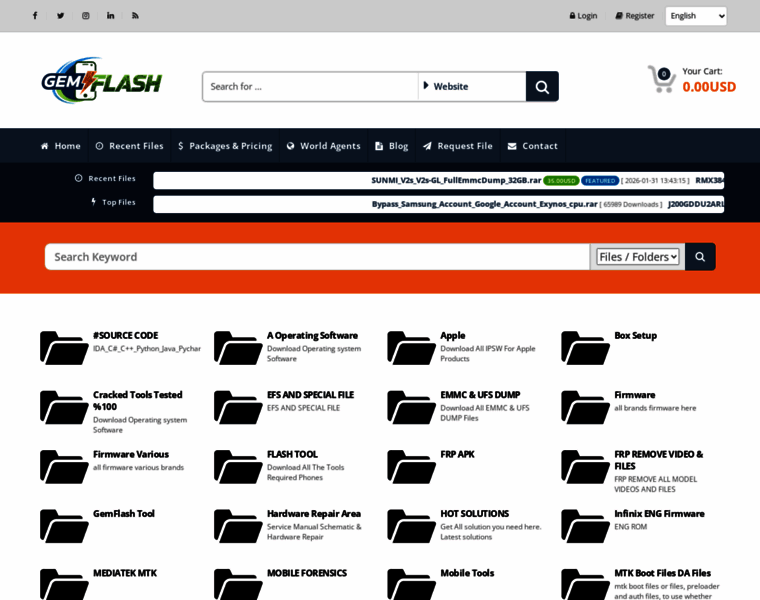Open Bypass_Samsung_Account_Google_Account_Exynos_cpu.rar link
Screen dimensions: 760x600
[x=484, y=204]
